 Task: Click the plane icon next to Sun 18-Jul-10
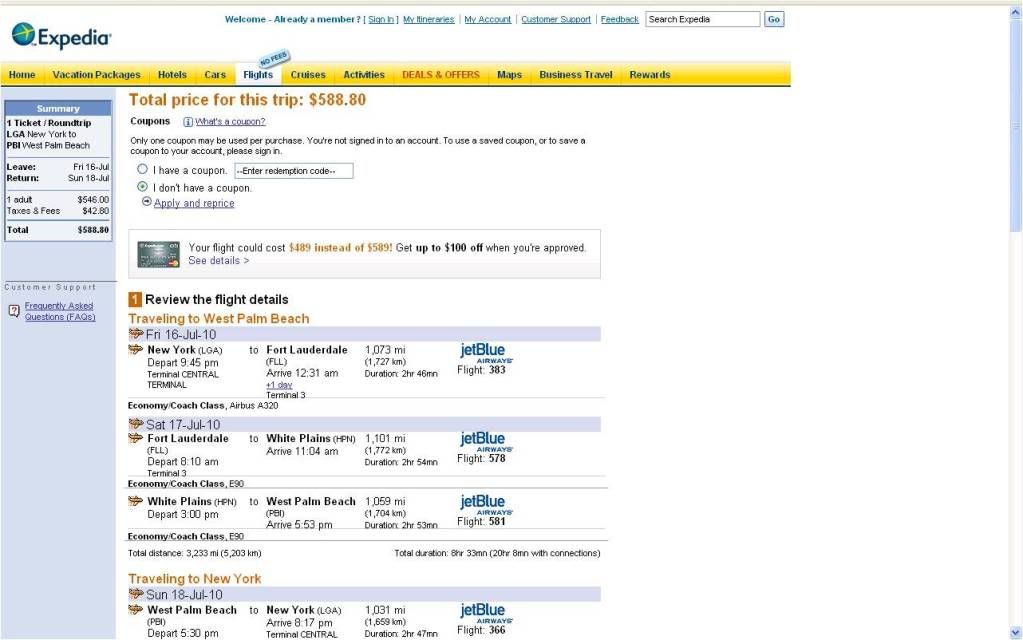136,594
